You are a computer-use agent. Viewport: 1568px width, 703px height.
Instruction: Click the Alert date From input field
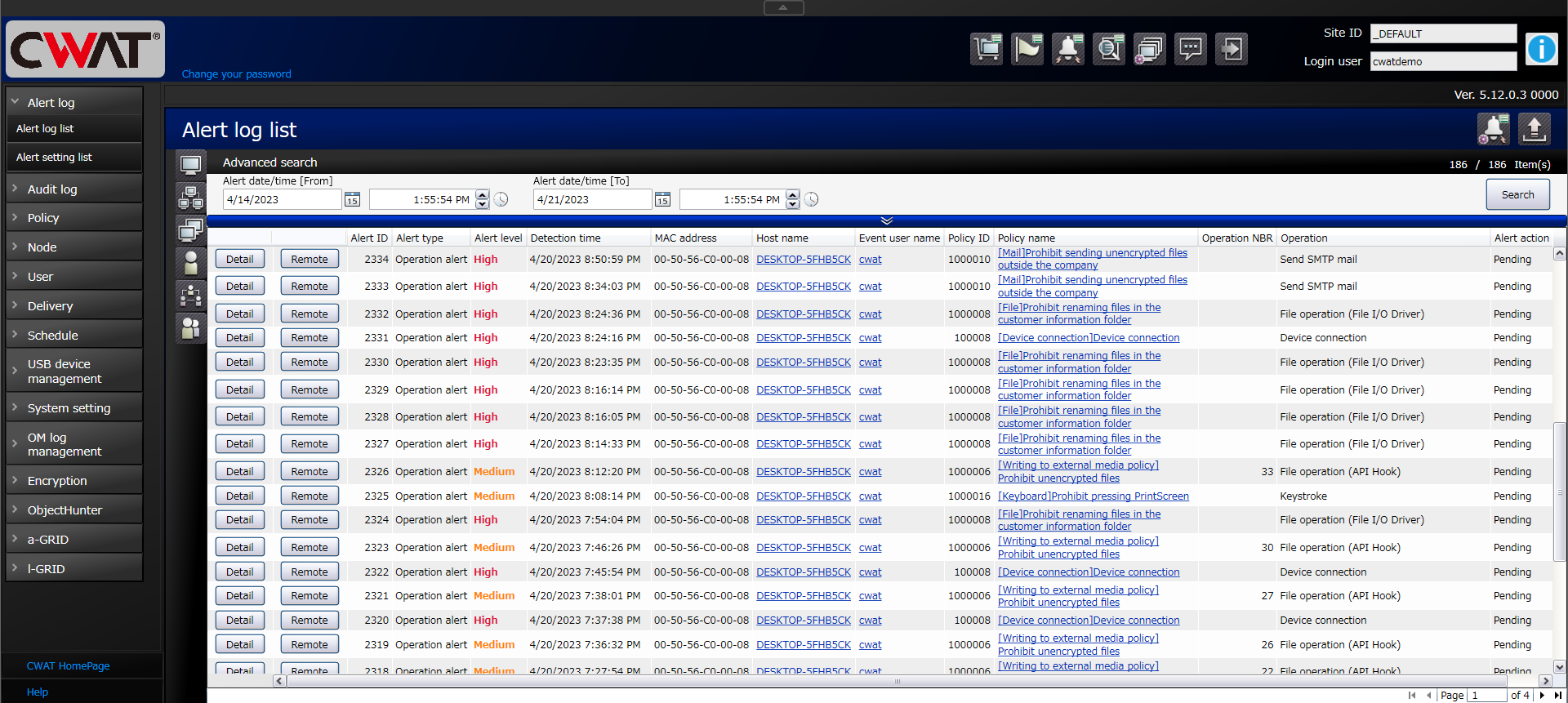pos(283,199)
